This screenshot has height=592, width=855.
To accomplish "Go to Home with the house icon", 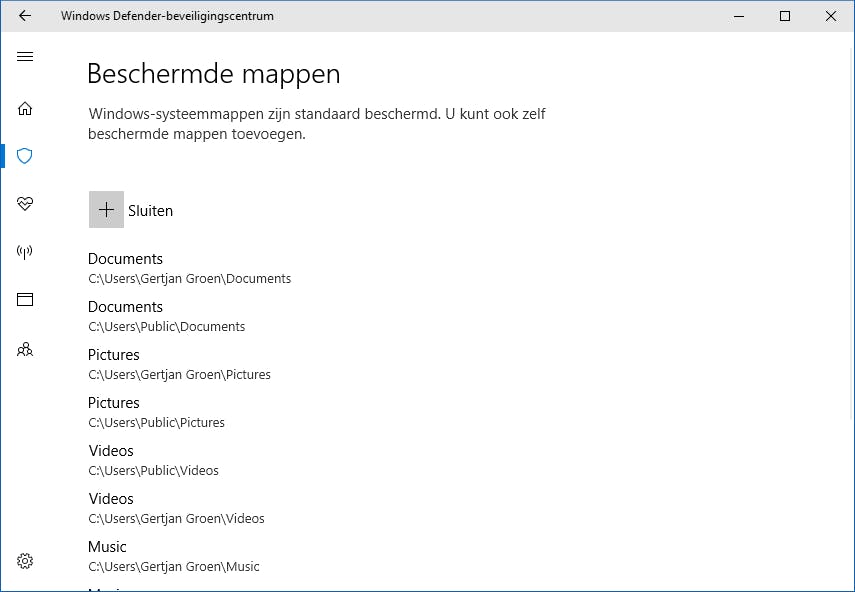I will coord(24,108).
